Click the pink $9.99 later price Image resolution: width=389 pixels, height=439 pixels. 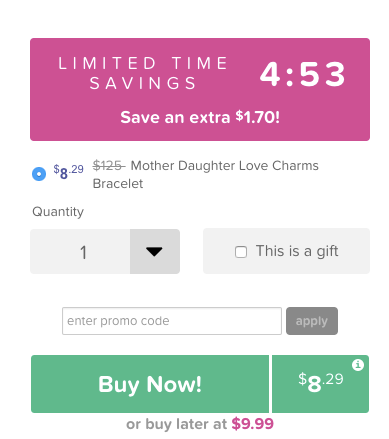(253, 424)
